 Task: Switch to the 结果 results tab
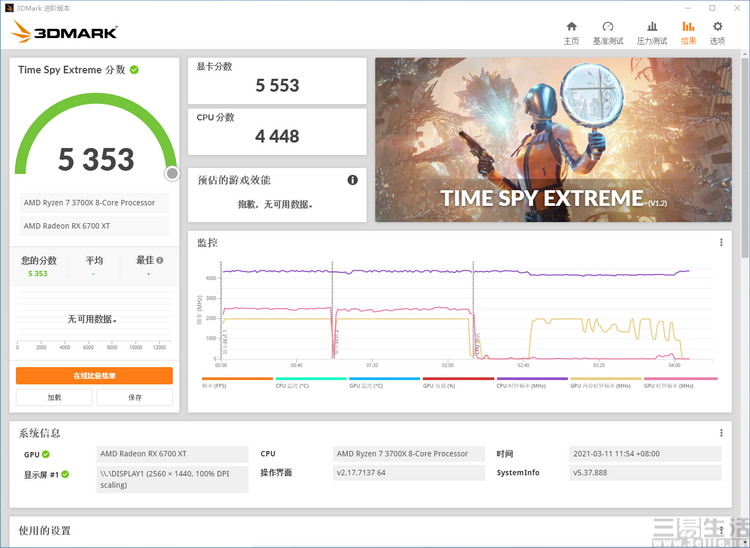click(688, 33)
